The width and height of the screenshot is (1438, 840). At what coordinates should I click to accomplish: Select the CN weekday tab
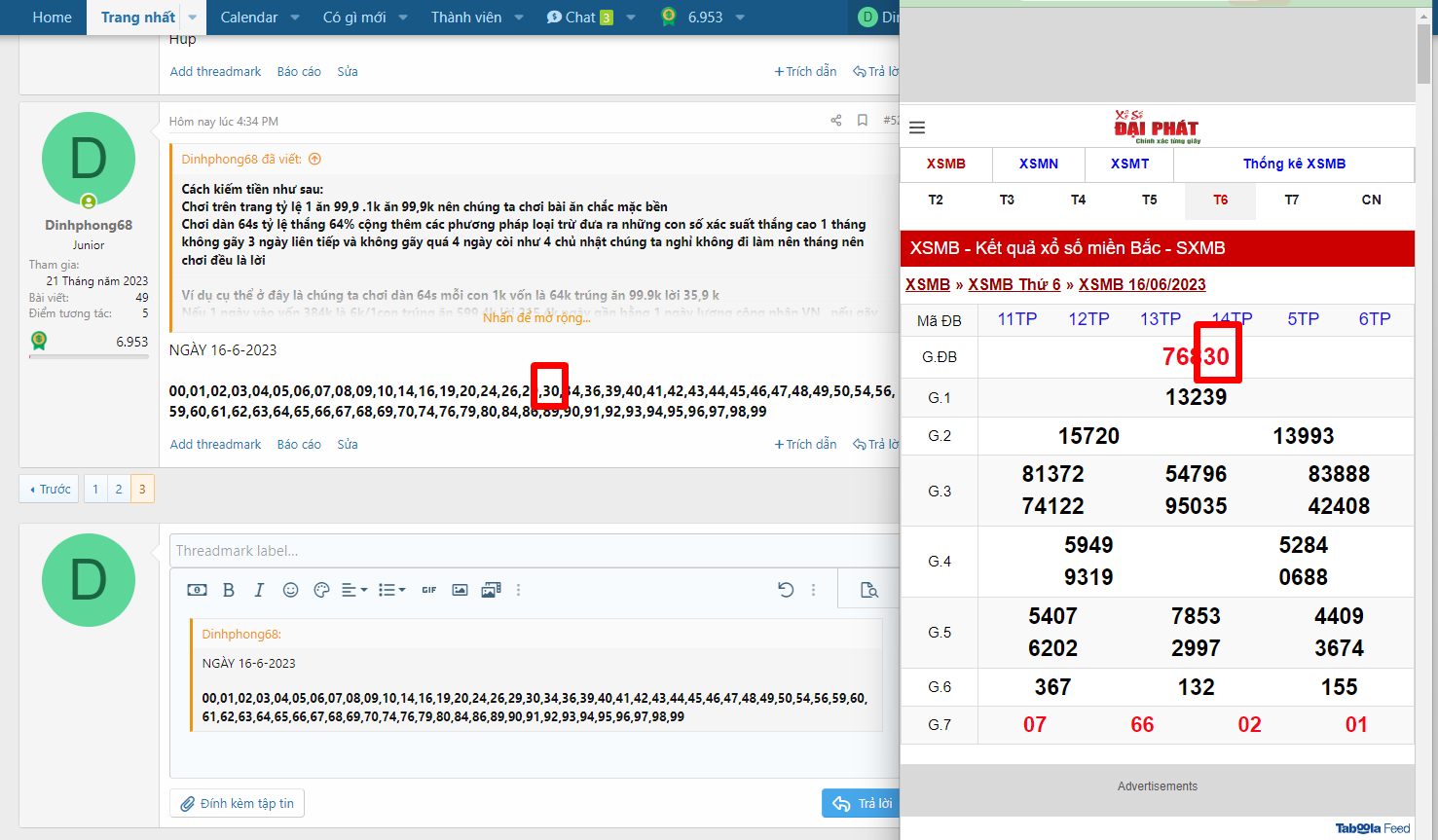1371,200
